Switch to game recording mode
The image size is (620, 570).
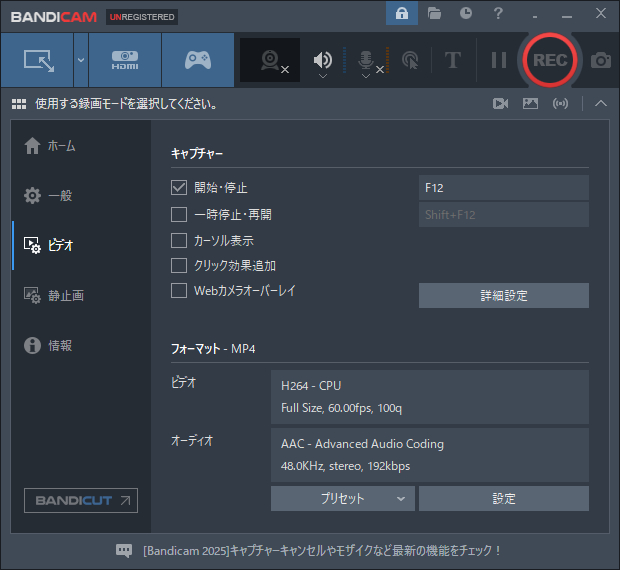point(198,60)
